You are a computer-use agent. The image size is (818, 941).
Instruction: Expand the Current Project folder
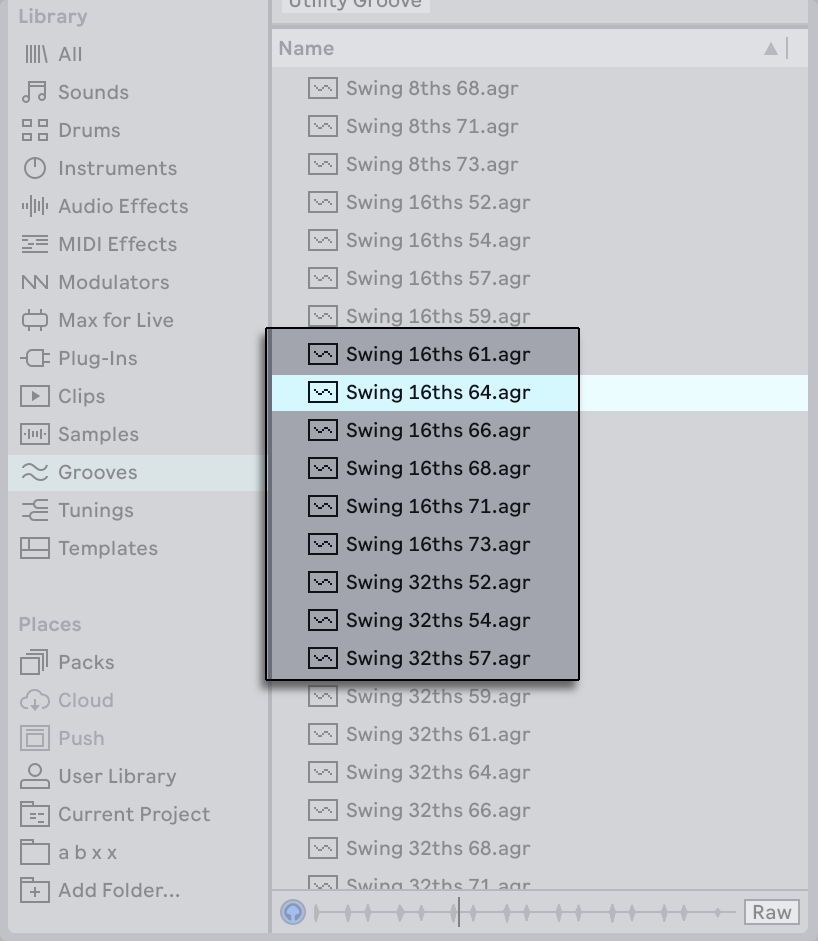pos(131,814)
